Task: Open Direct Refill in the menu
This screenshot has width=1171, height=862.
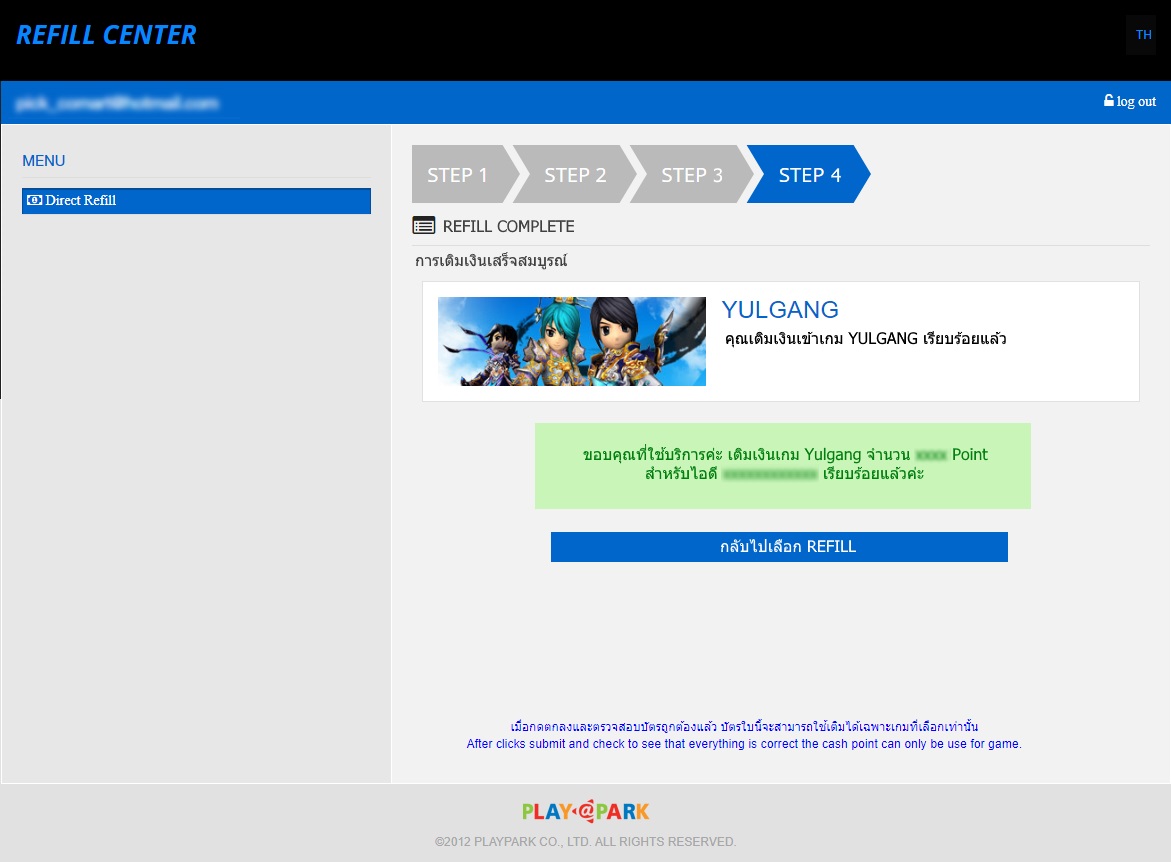Action: tap(196, 201)
